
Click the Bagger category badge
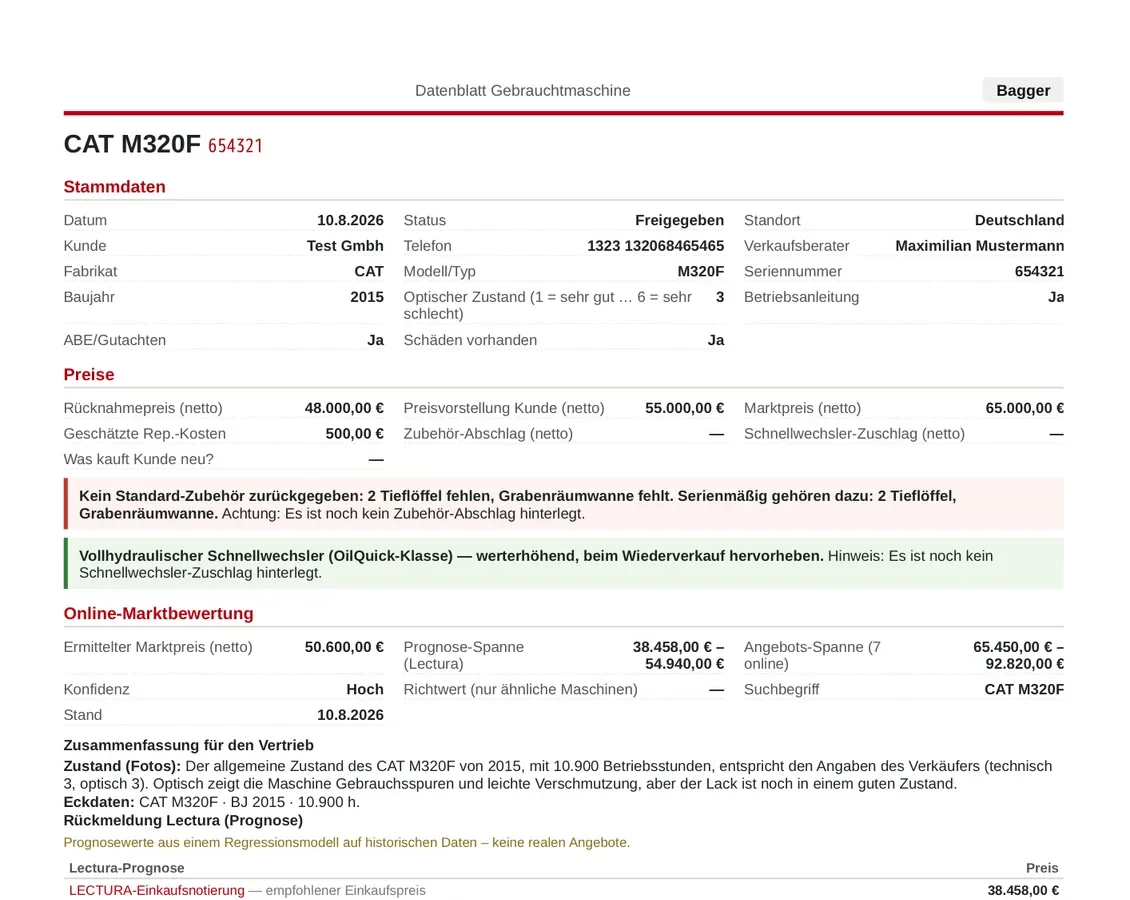(1023, 91)
